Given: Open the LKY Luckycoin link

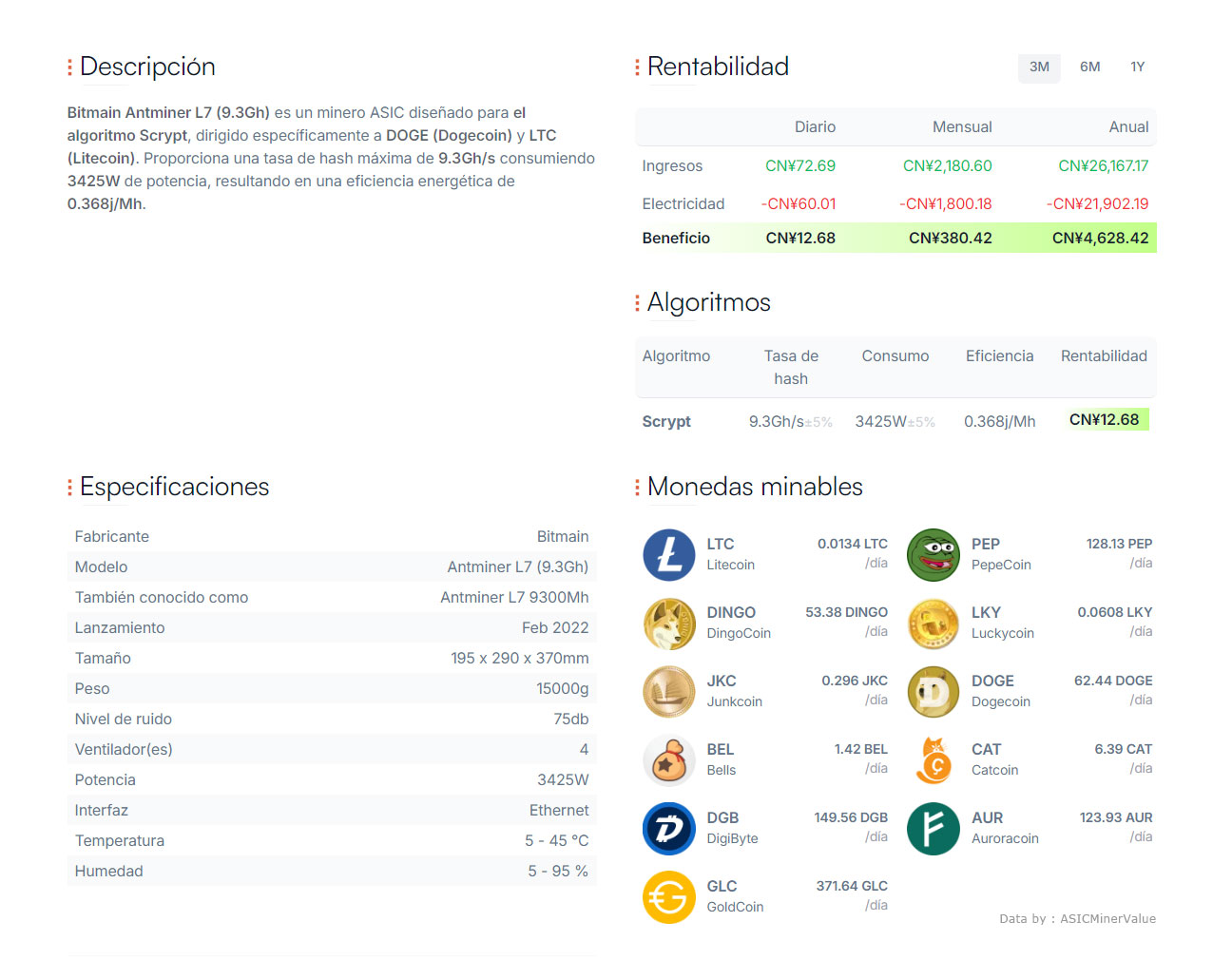Looking at the screenshot, I should [x=1003, y=623].
